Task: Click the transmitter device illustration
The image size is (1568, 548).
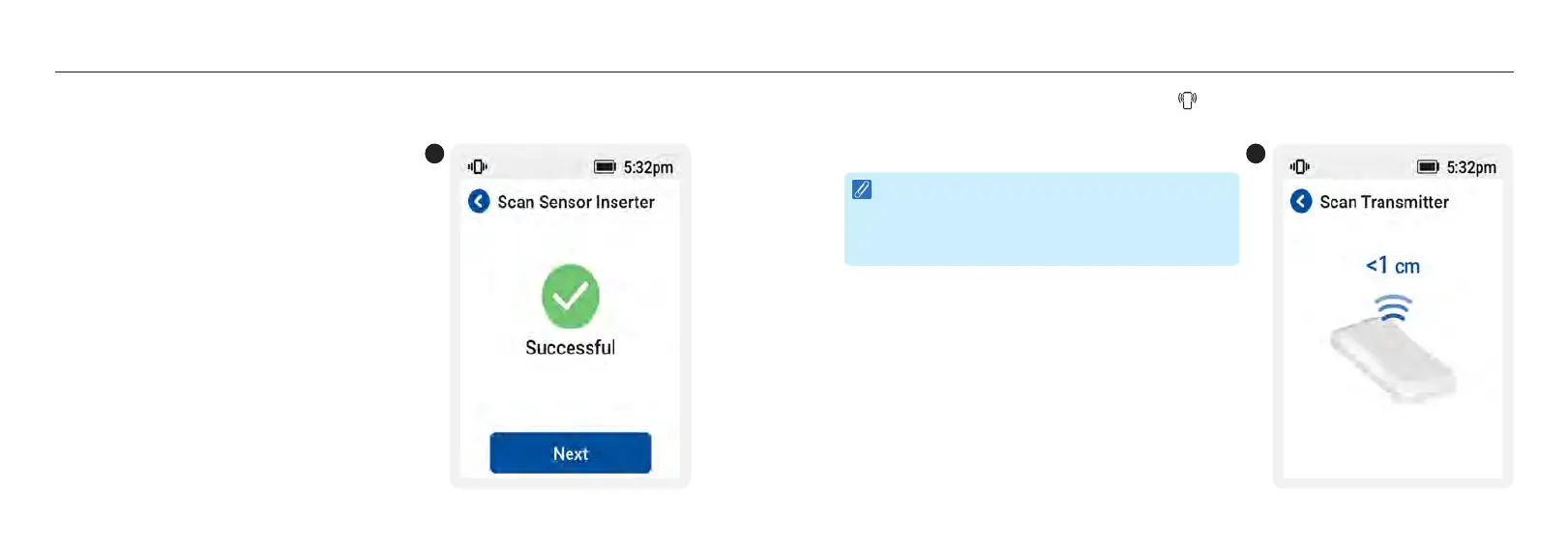Action: [x=1393, y=361]
